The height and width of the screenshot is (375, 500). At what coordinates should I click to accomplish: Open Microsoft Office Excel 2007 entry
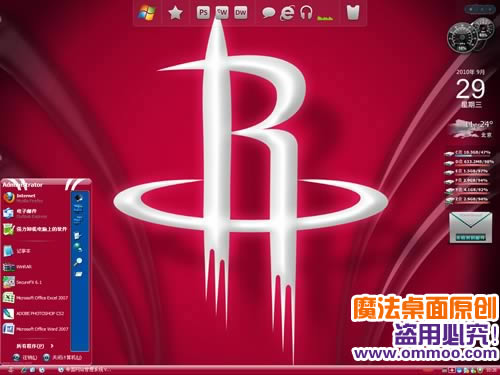[35, 298]
